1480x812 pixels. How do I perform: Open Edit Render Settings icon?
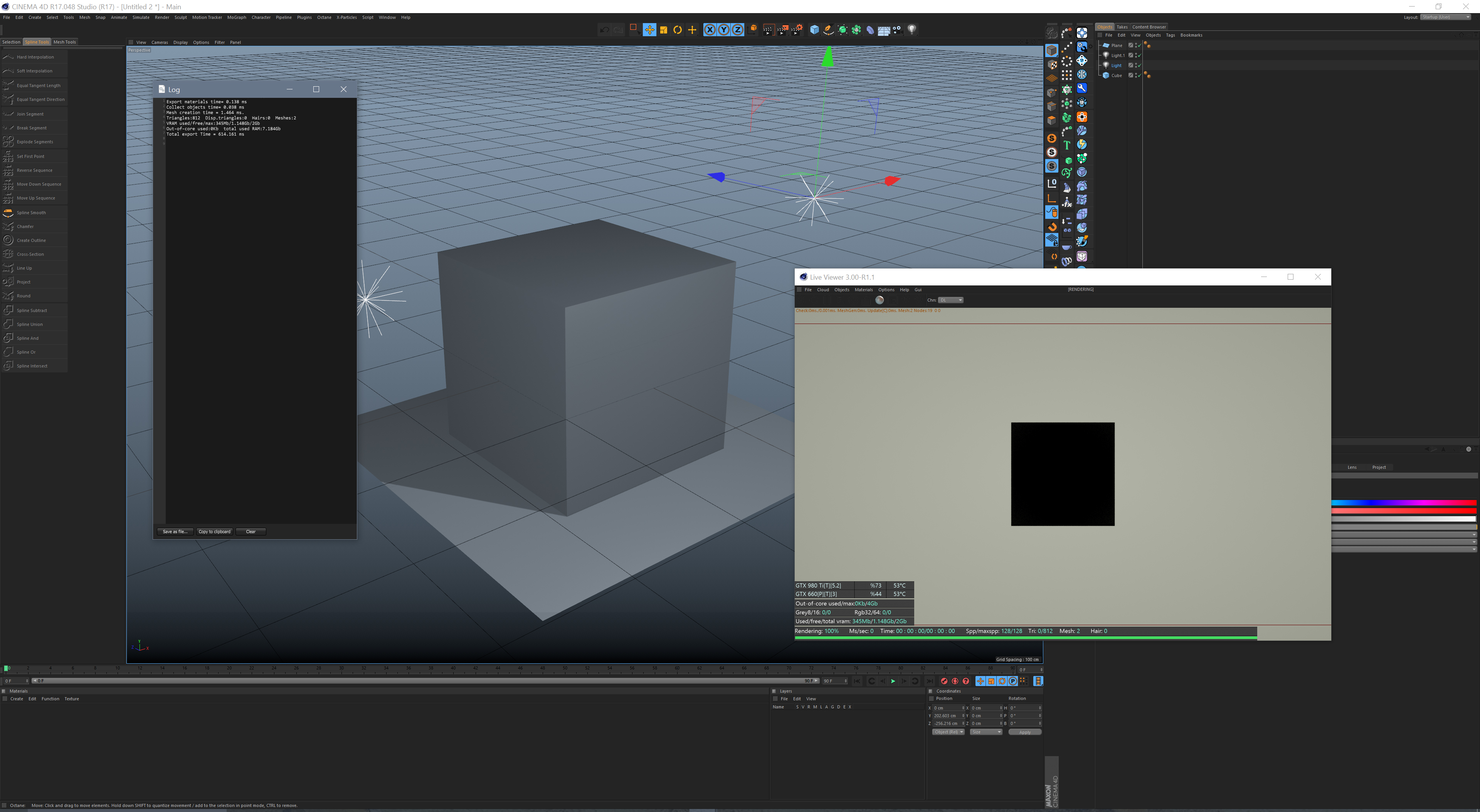coord(796,30)
